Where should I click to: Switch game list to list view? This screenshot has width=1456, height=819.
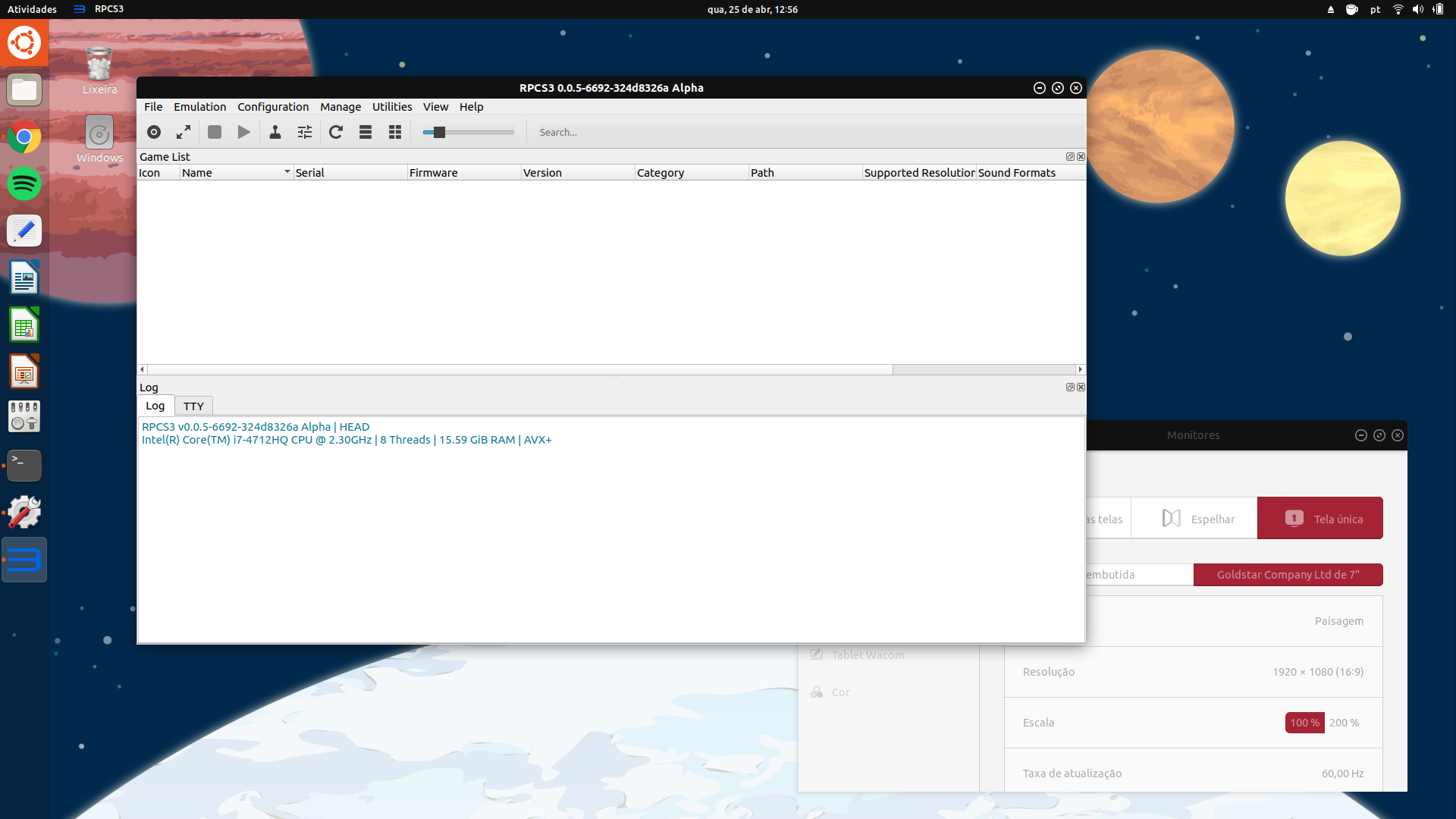point(366,132)
